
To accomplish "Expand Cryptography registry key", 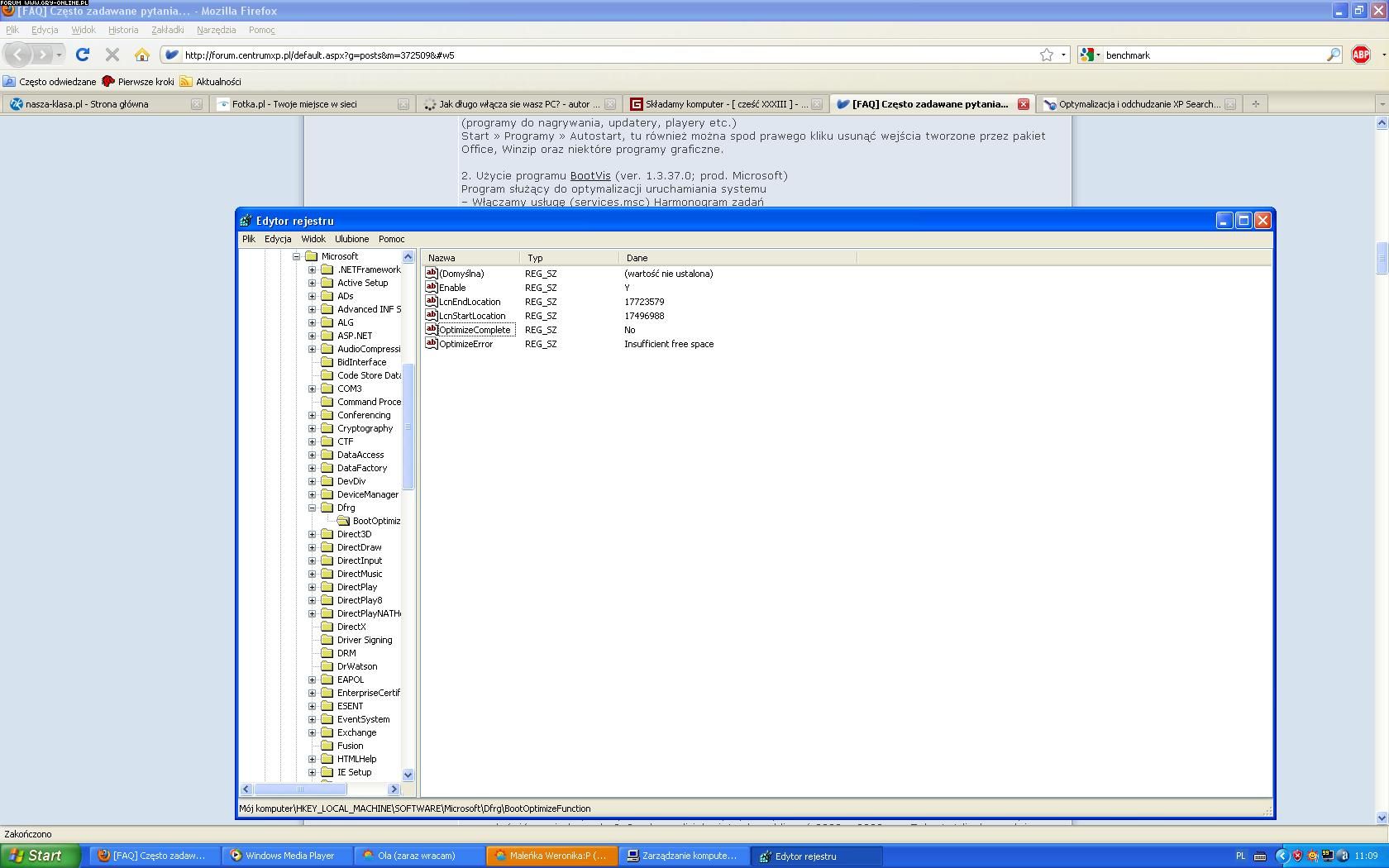I will 312,428.
